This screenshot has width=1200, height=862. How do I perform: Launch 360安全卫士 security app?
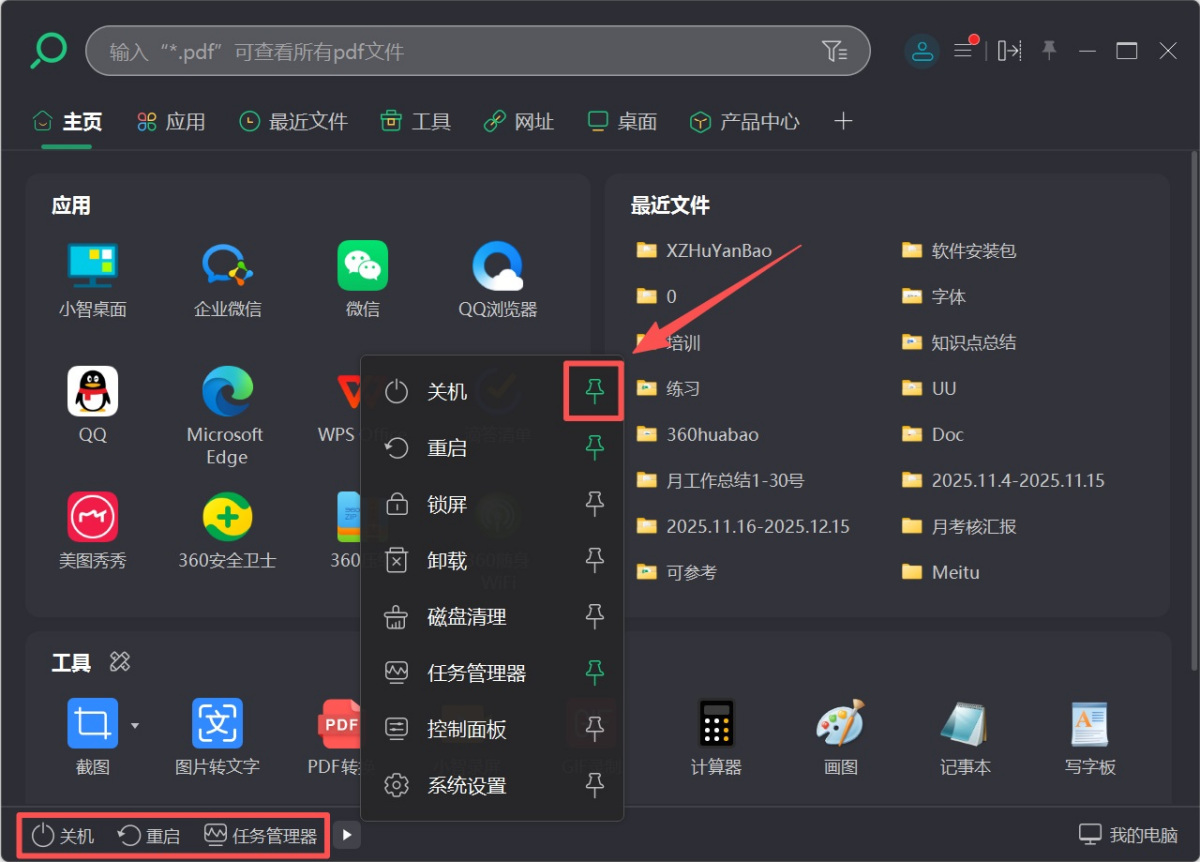tap(225, 530)
